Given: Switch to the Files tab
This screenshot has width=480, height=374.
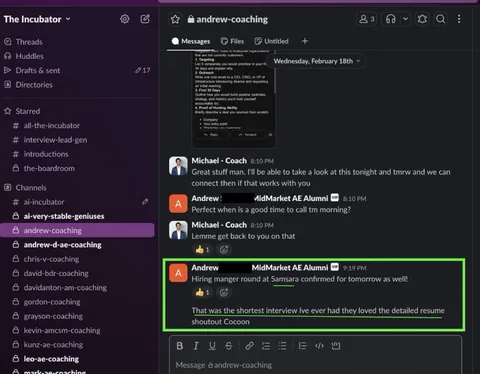Looking at the screenshot, I should (232, 41).
